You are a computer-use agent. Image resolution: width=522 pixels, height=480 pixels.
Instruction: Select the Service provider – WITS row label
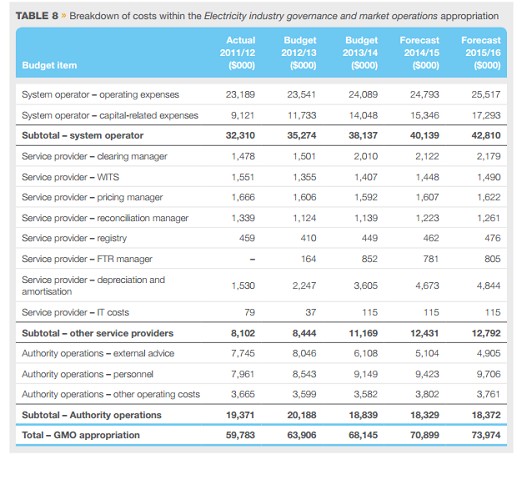click(70, 177)
